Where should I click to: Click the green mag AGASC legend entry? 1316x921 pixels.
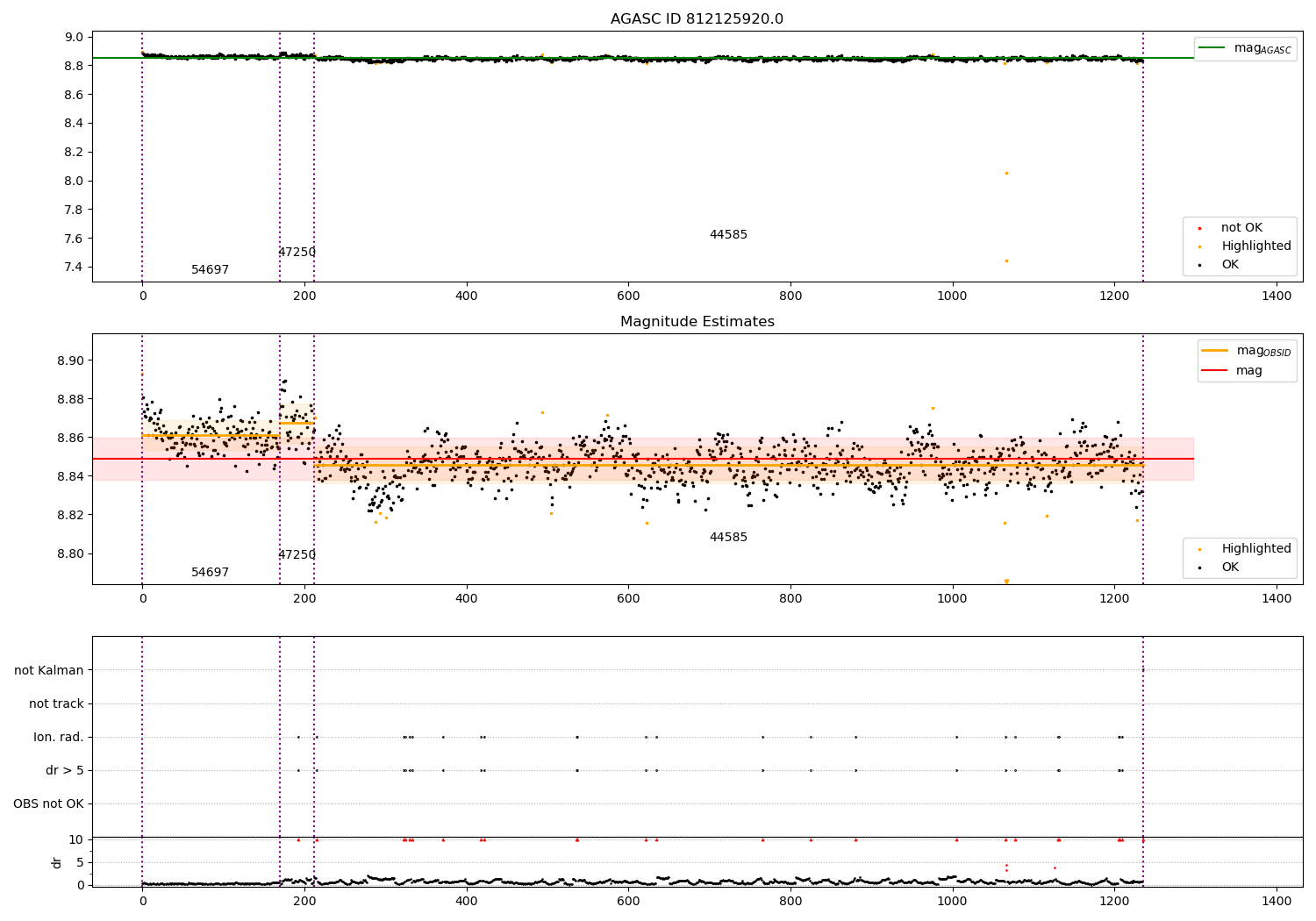click(1245, 48)
